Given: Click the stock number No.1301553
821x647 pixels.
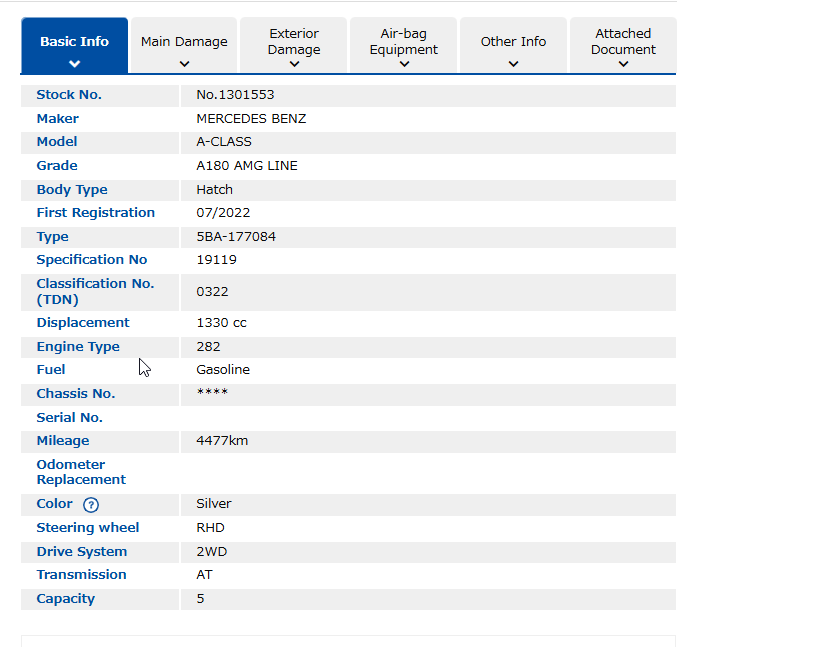Looking at the screenshot, I should click(235, 95).
